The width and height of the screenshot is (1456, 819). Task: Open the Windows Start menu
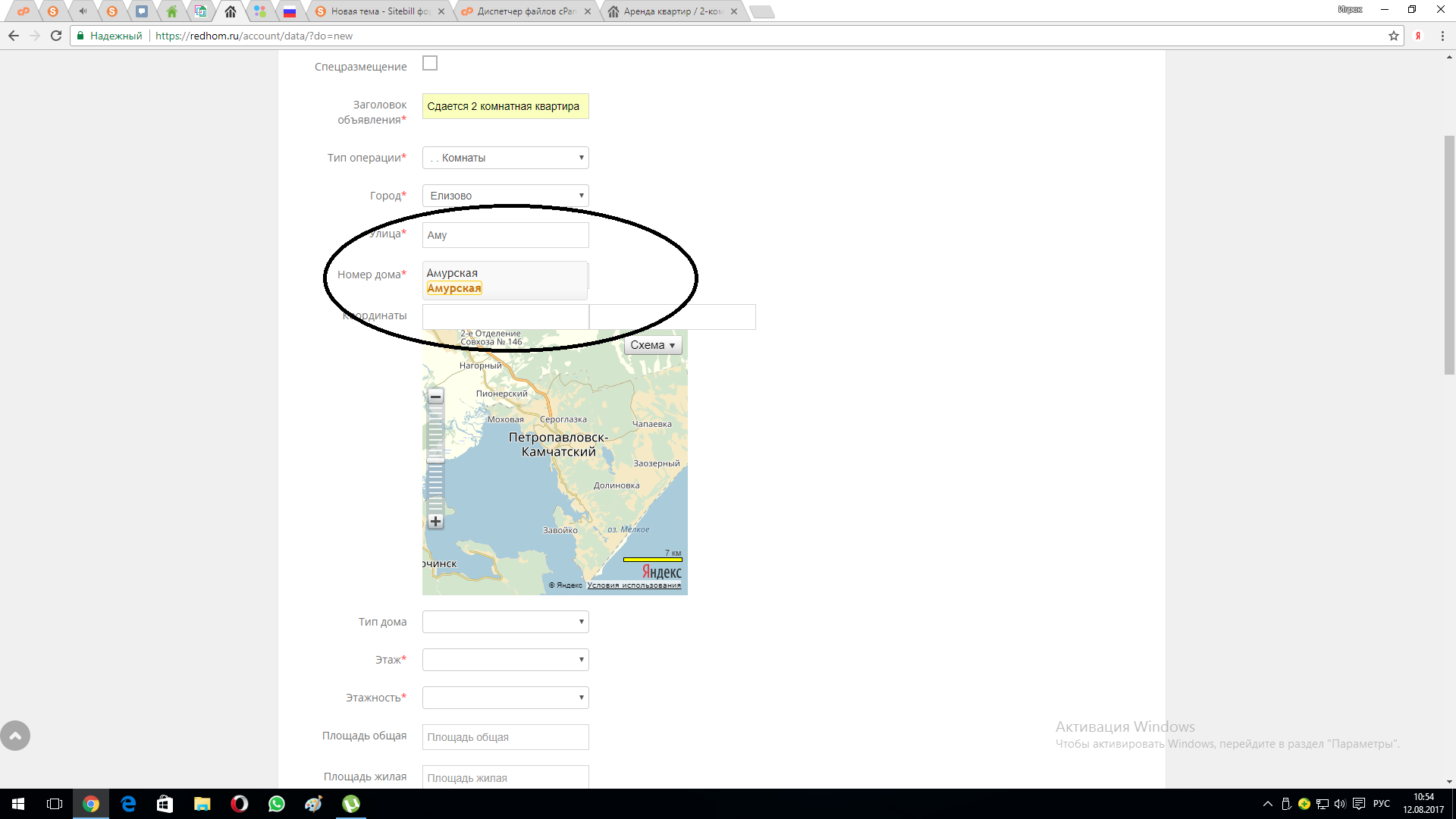pos(18,804)
